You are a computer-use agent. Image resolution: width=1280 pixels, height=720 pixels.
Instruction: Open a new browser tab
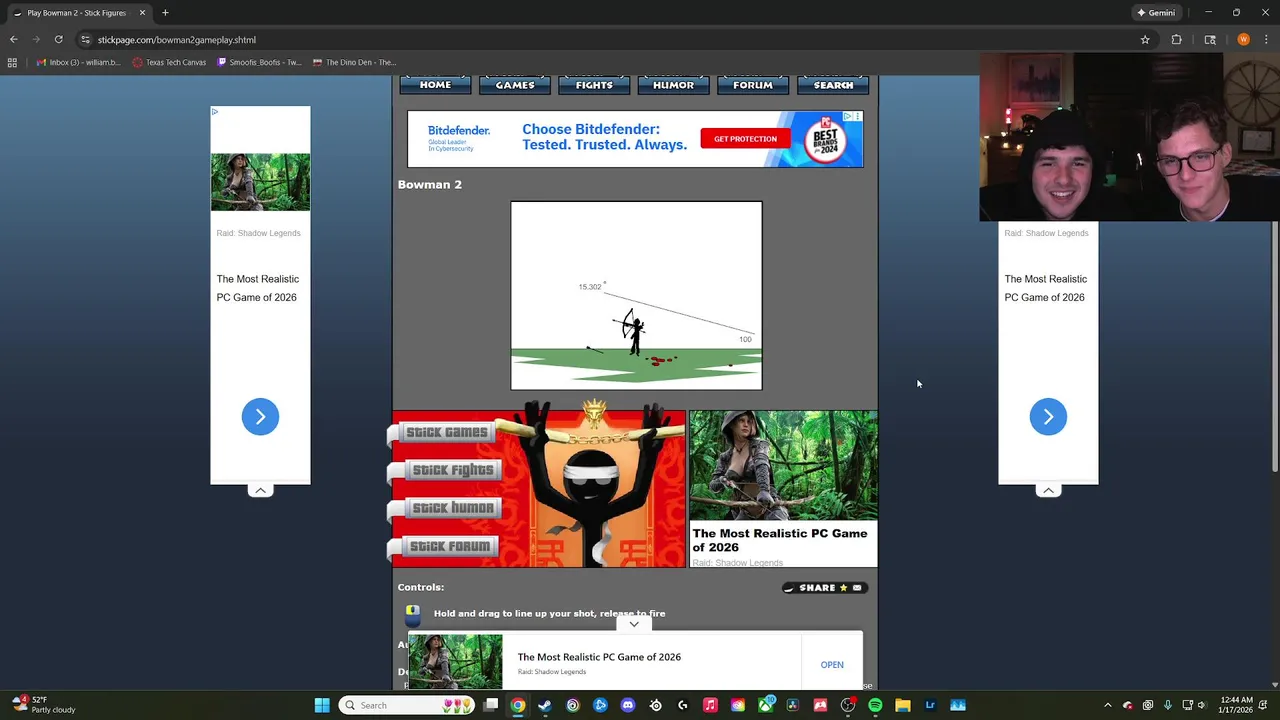point(165,13)
